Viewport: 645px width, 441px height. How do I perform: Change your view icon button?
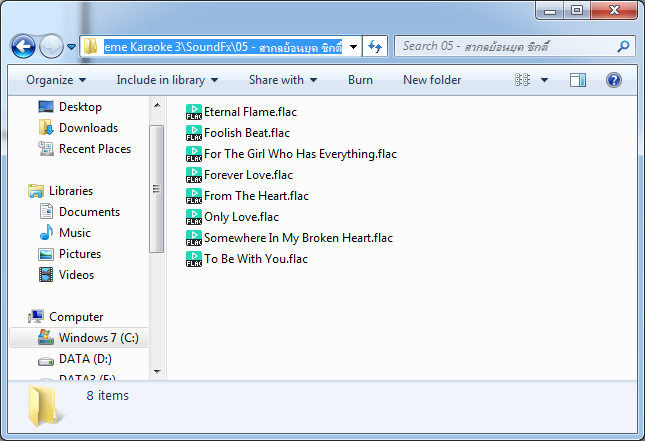(522, 80)
